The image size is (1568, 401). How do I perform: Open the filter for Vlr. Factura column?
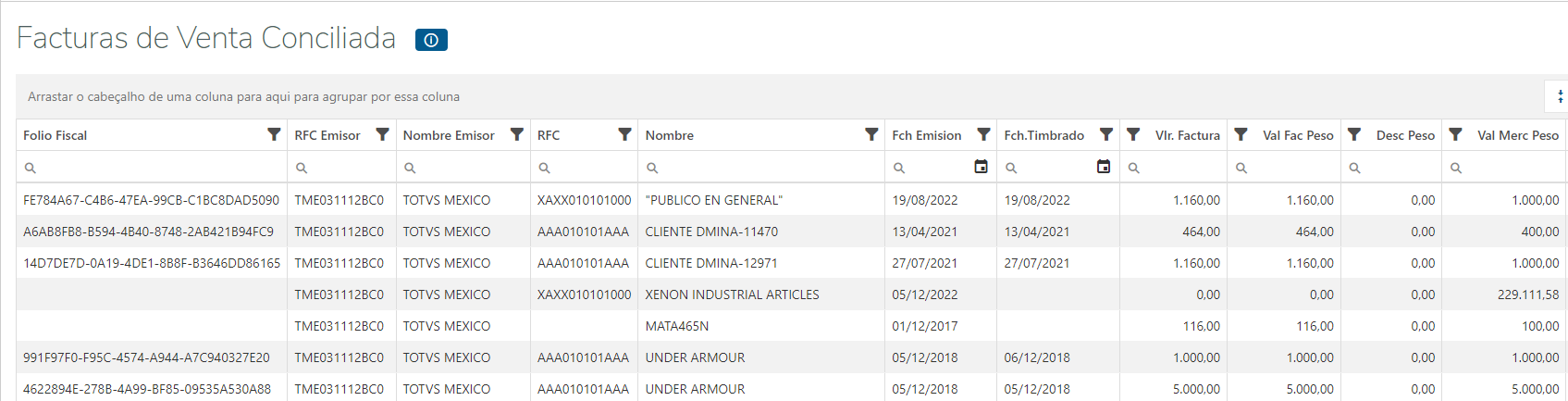click(1133, 134)
